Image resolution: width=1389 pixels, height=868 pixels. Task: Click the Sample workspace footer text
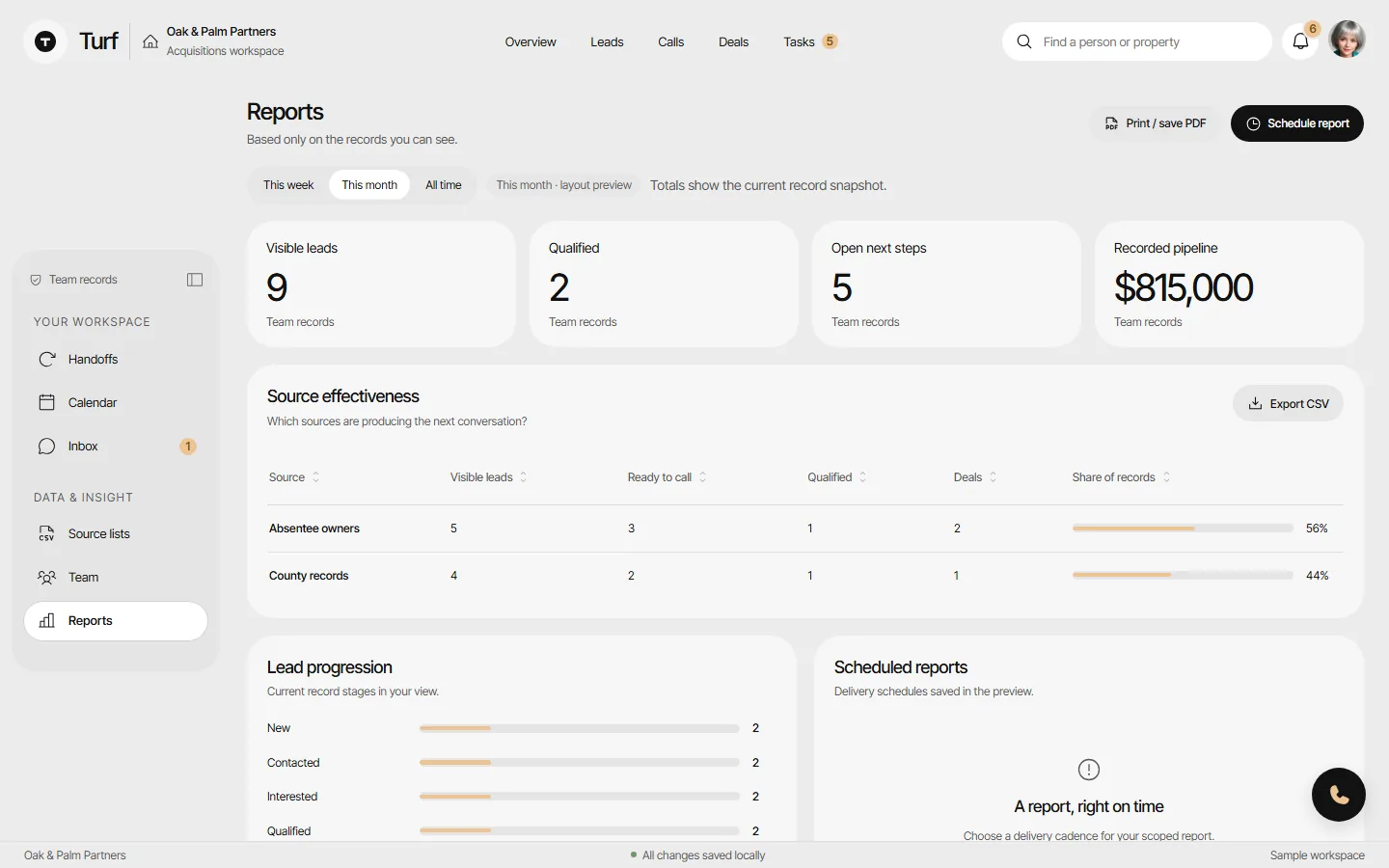pyautogui.click(x=1318, y=855)
